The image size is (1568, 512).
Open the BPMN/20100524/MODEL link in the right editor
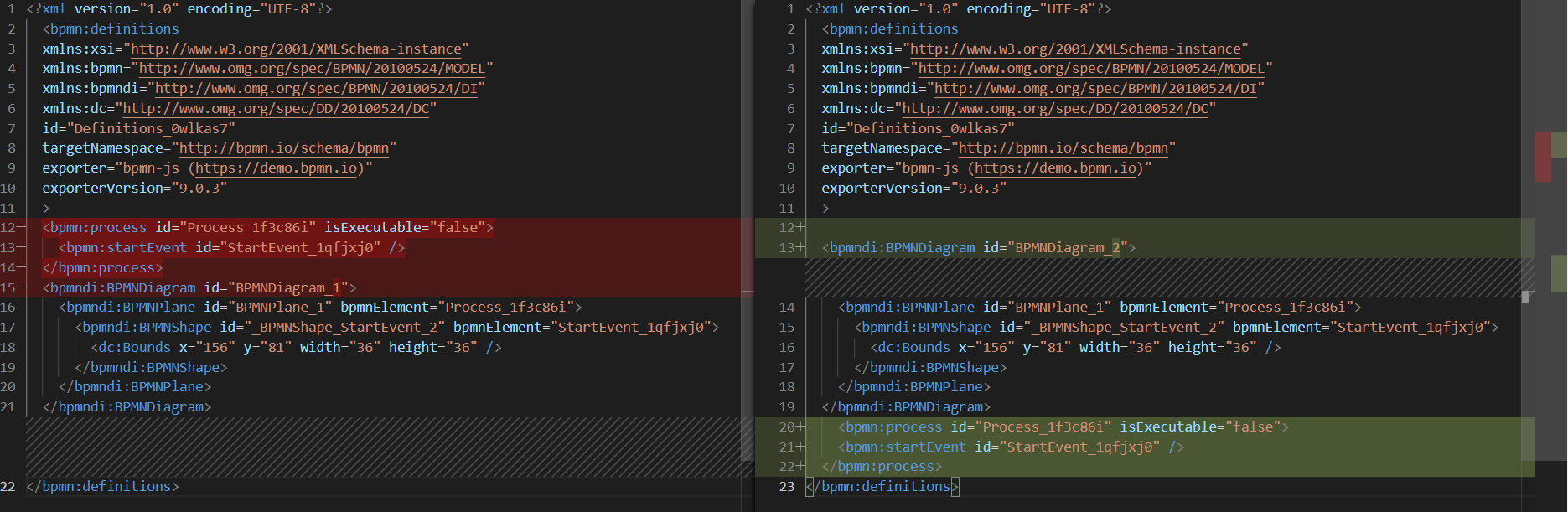(1091, 69)
